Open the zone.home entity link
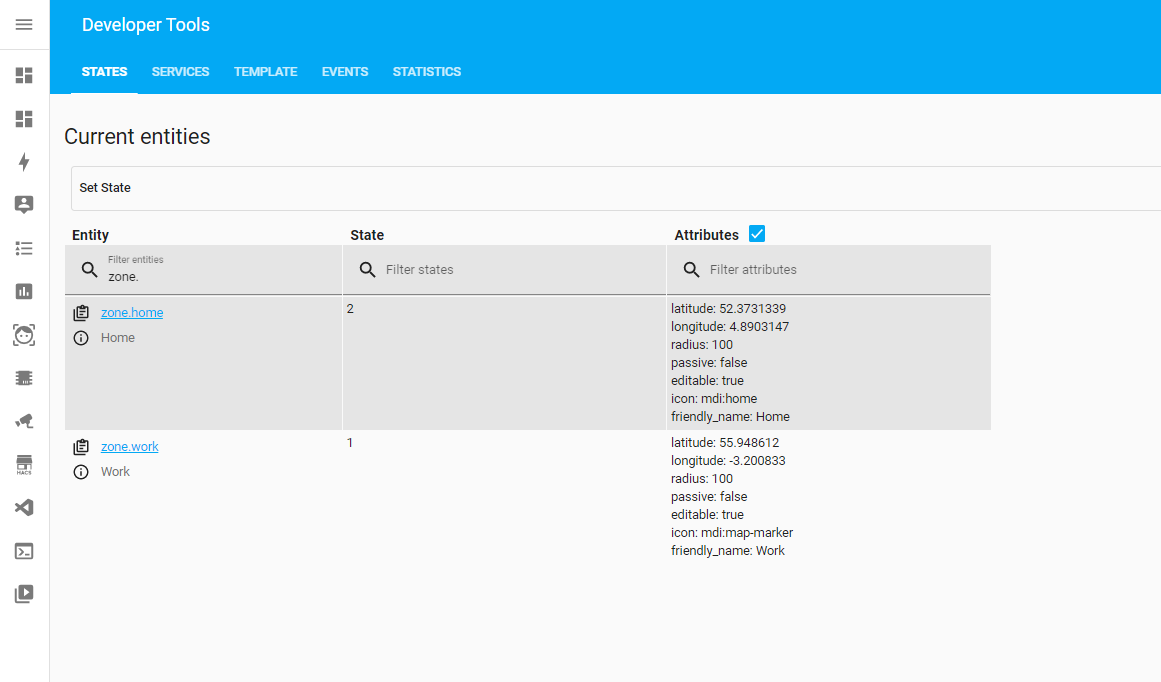 (132, 312)
